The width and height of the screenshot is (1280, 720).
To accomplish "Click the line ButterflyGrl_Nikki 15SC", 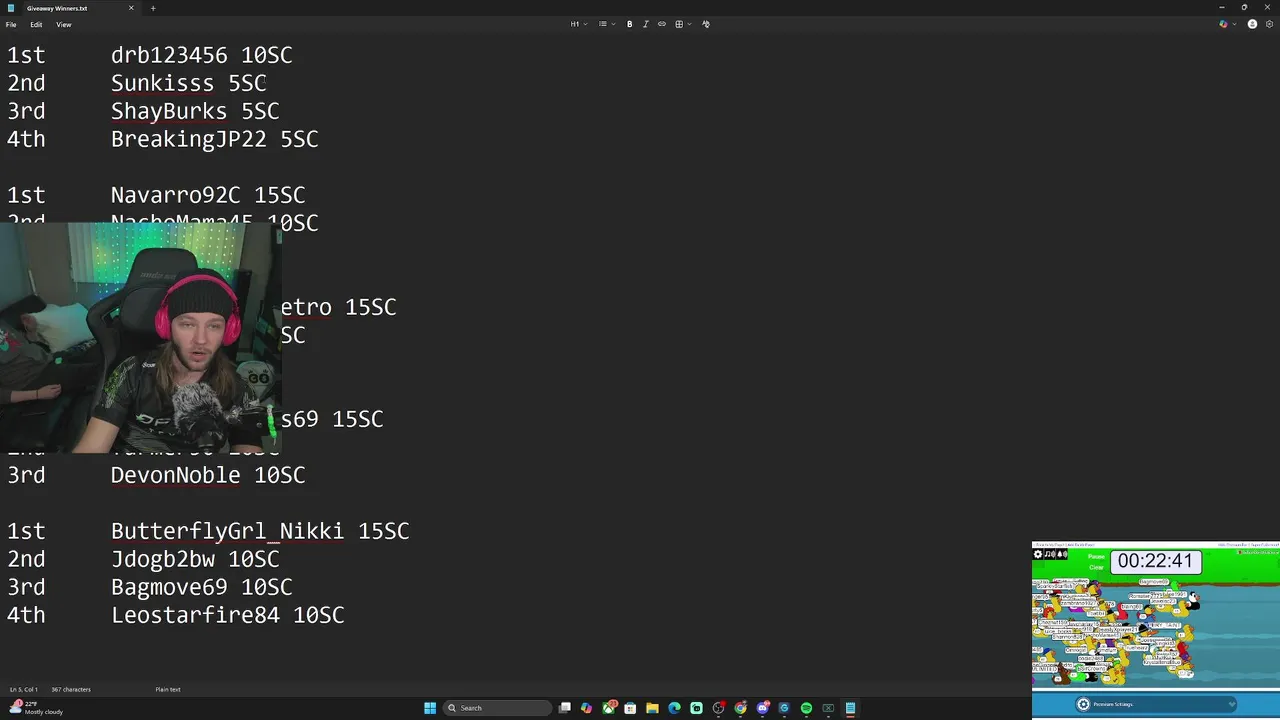I will click(x=260, y=531).
